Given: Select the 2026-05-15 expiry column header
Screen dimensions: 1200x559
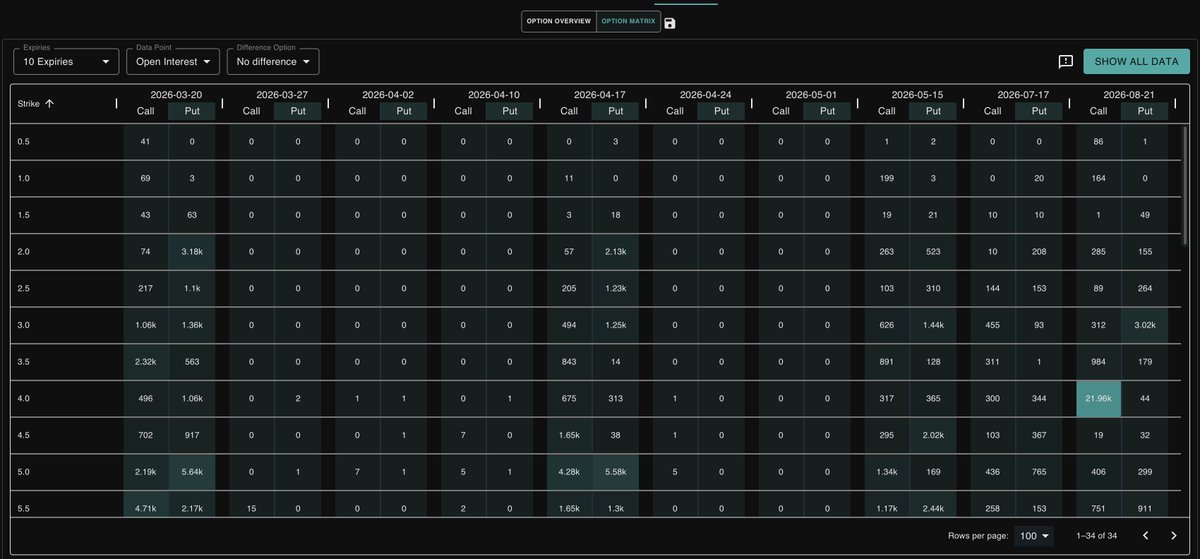Looking at the screenshot, I should coord(918,95).
